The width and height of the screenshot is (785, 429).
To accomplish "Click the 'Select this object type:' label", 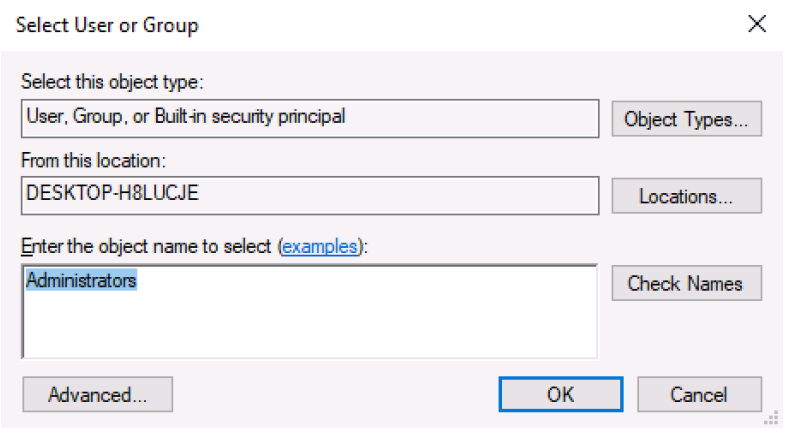I will point(112,82).
